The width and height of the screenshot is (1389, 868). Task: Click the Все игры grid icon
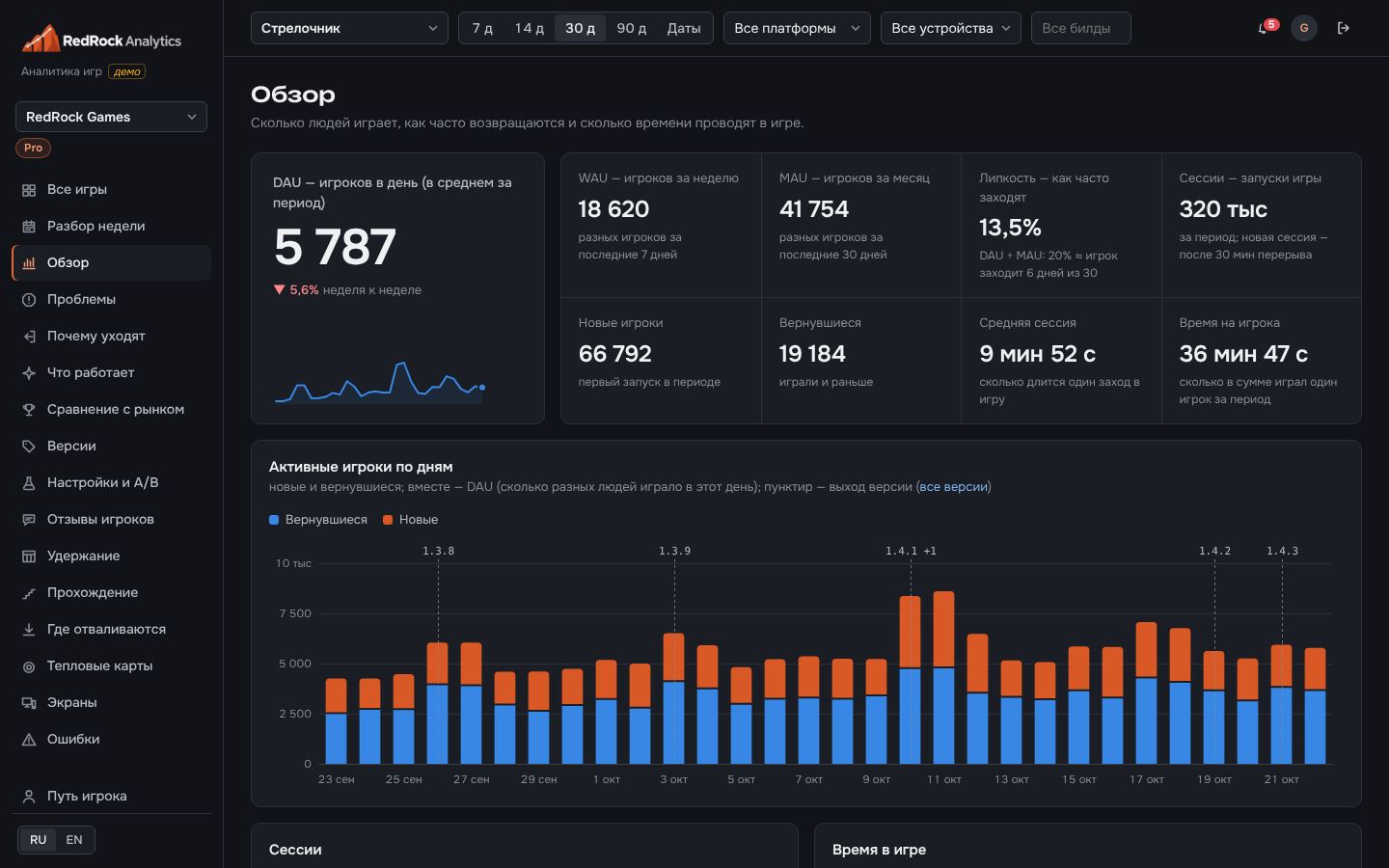29,190
